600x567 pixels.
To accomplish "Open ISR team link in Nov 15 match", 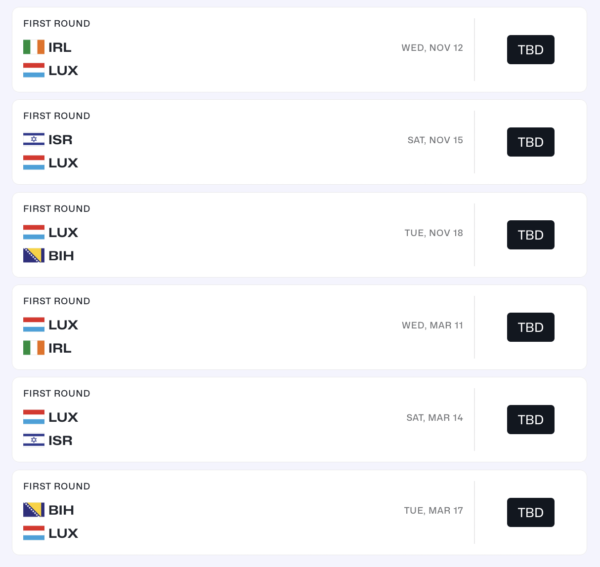I will (x=60, y=140).
